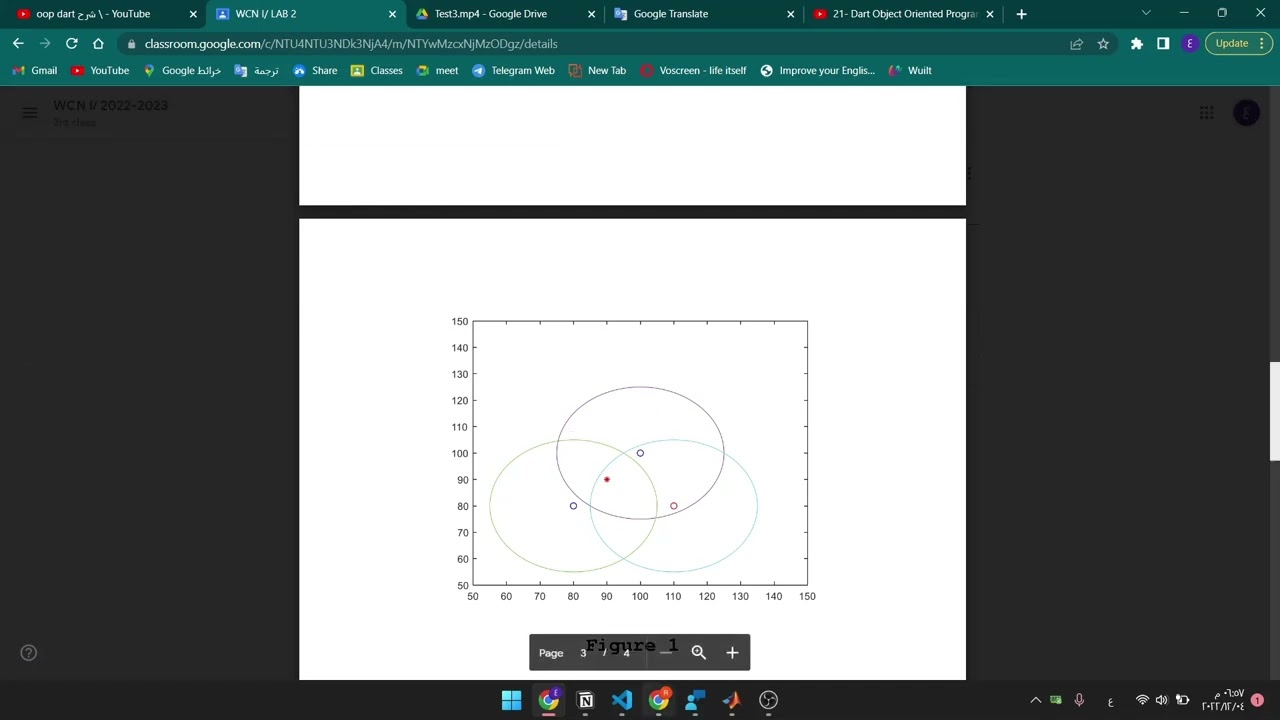Open a new browser tab

point(1021,14)
